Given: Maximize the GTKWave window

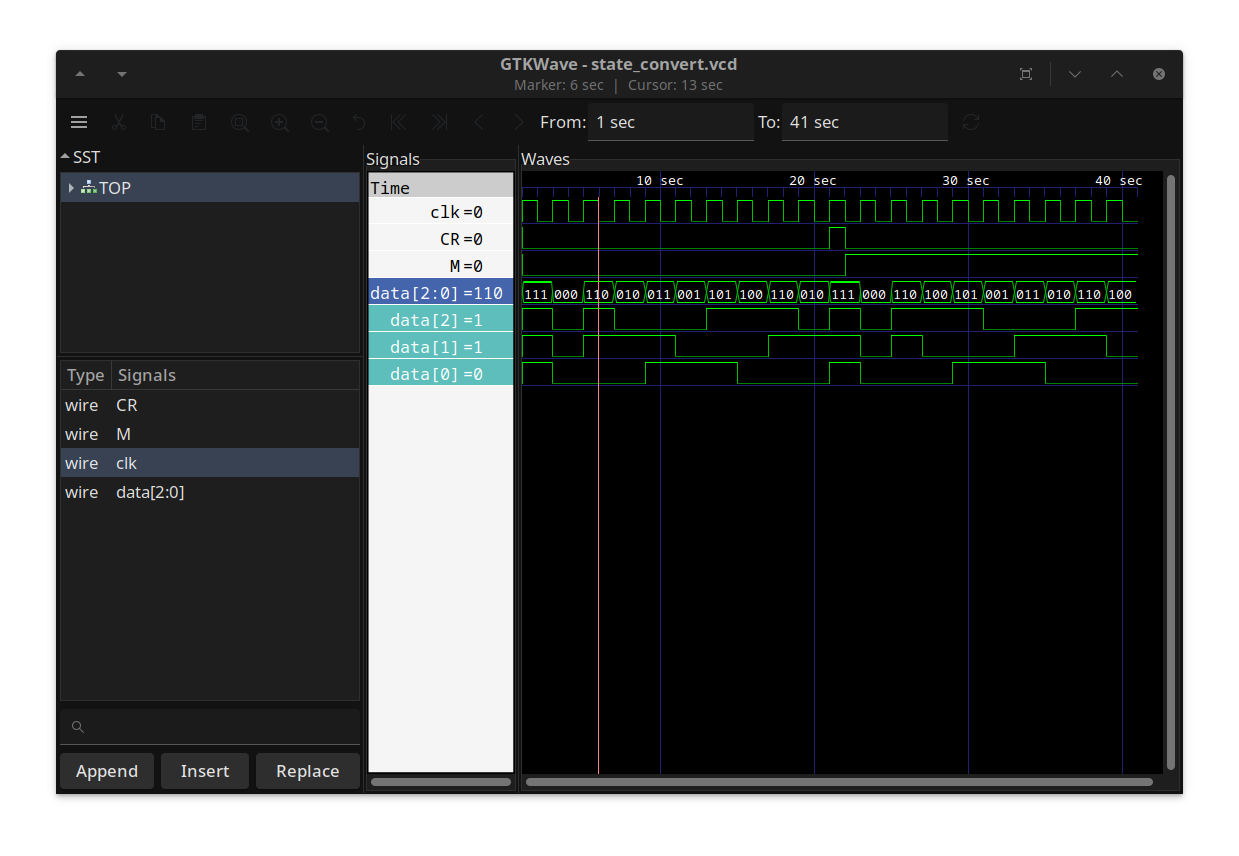Looking at the screenshot, I should pyautogui.click(x=1117, y=74).
